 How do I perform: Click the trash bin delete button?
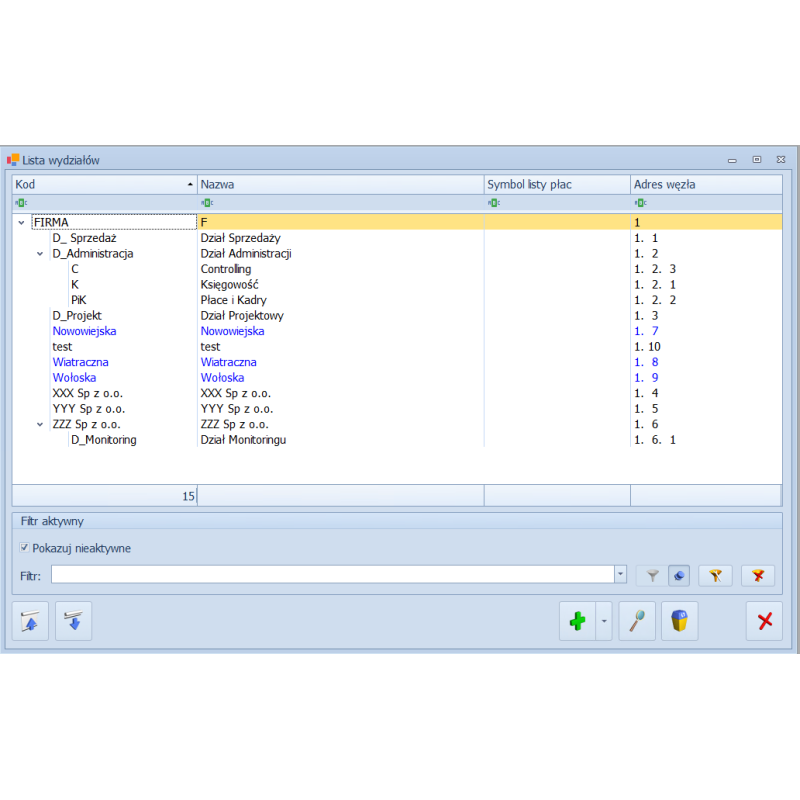pyautogui.click(x=679, y=621)
